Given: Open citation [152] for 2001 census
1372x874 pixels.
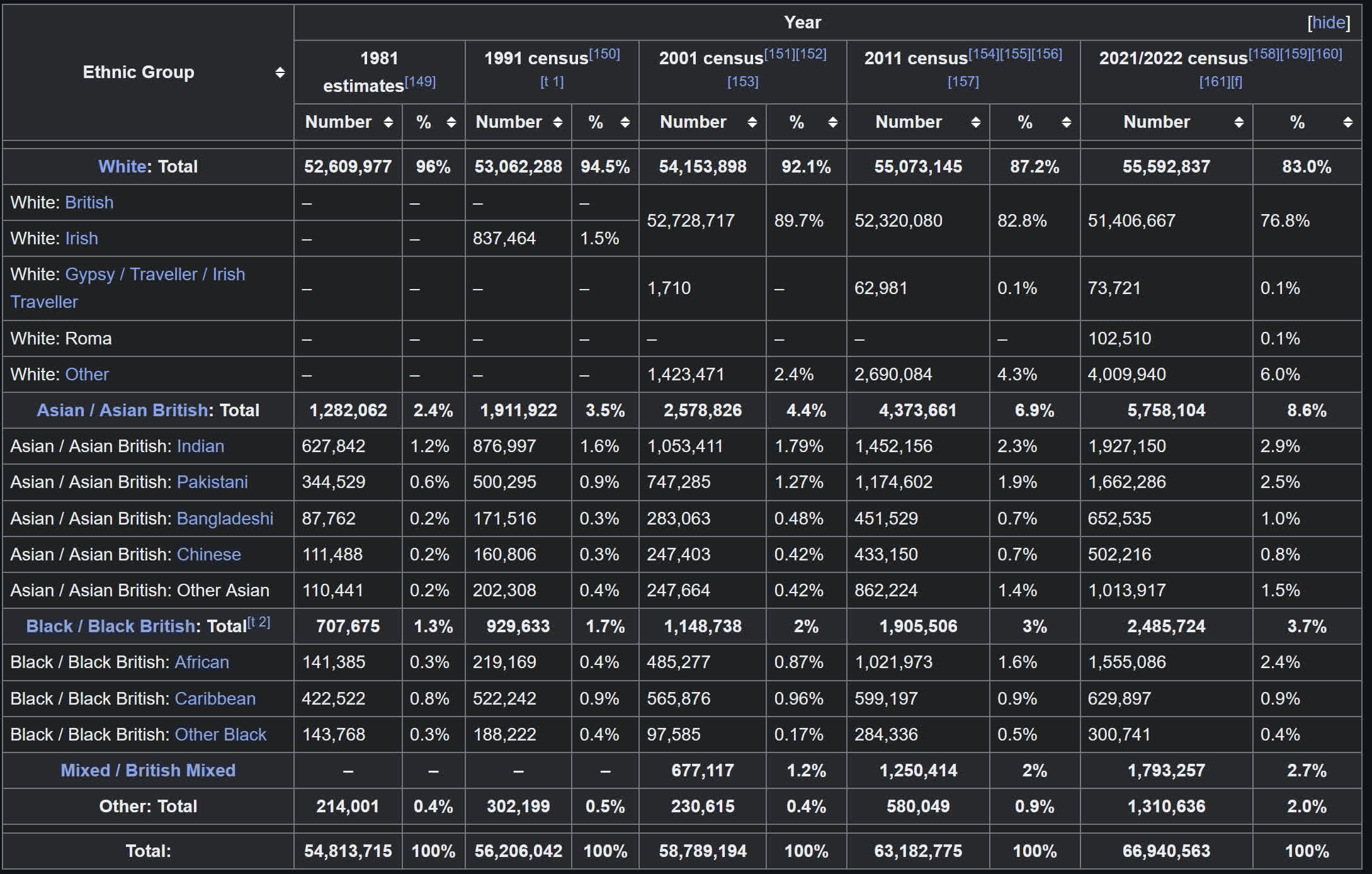Looking at the screenshot, I should 811,54.
